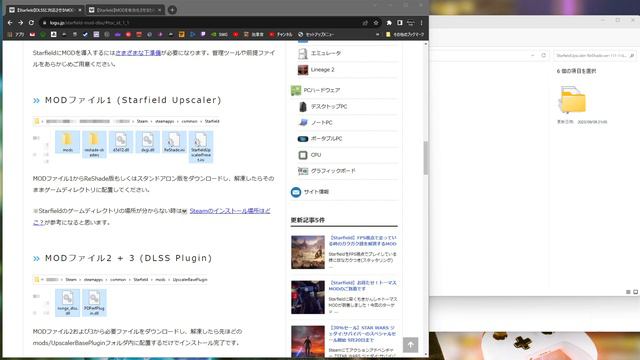This screenshot has width=640, height=360.
Task: Click the Explorer search magnifier icon
Action: pos(632,55)
